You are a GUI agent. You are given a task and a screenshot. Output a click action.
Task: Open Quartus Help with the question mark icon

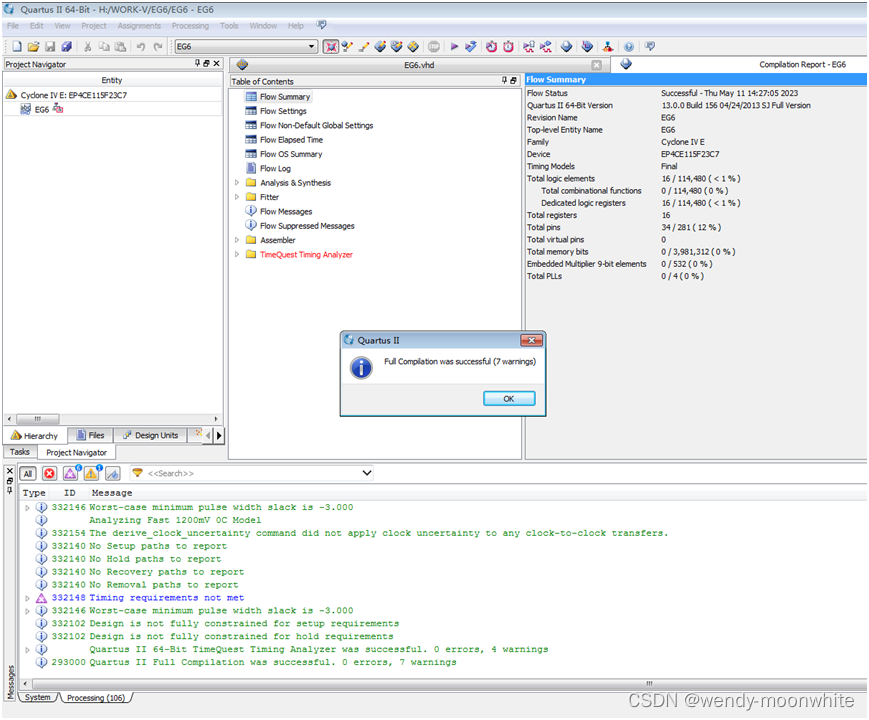pyautogui.click(x=628, y=46)
